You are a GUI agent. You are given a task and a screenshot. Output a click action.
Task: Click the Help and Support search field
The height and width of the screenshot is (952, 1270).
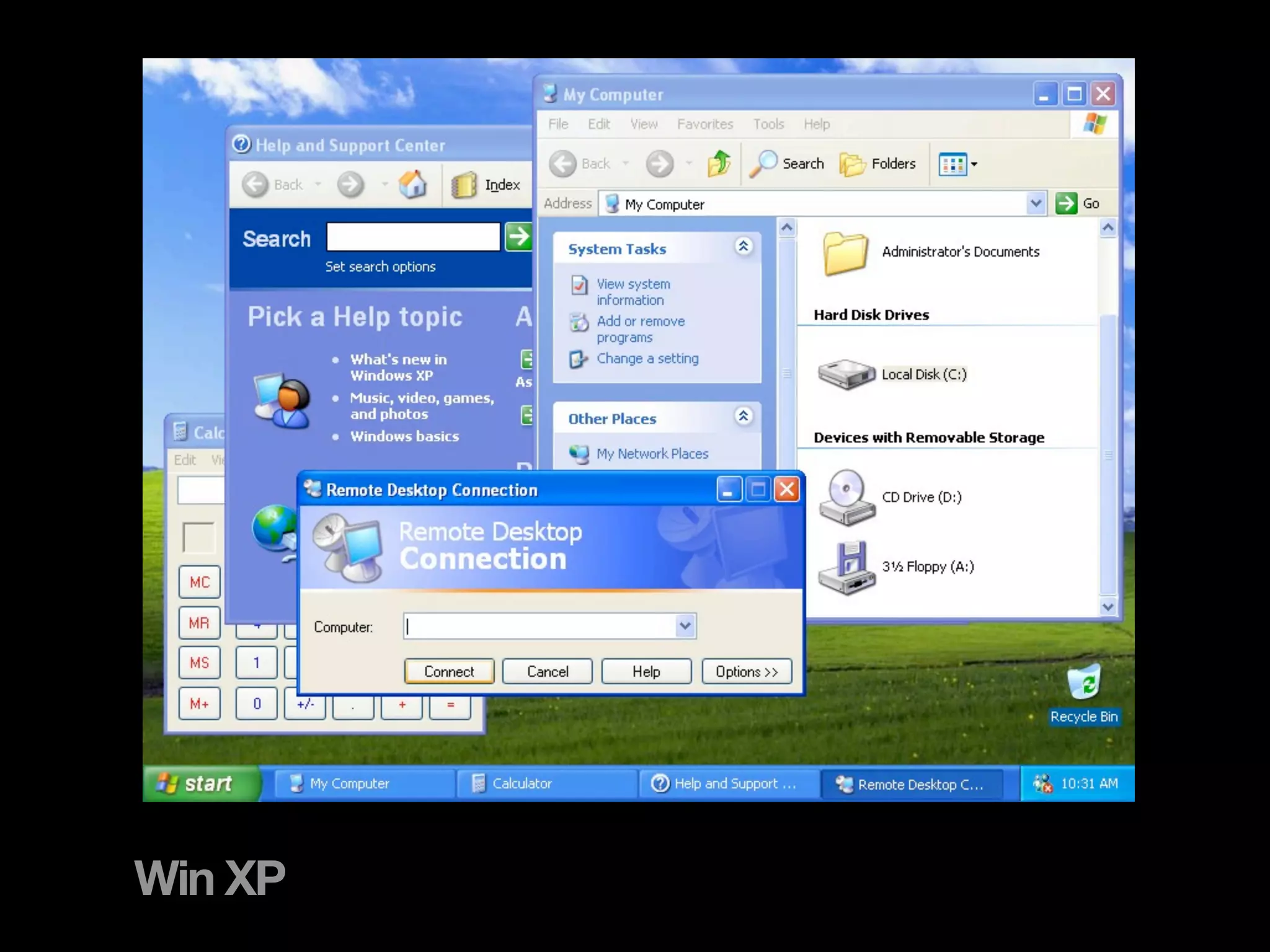(x=413, y=237)
